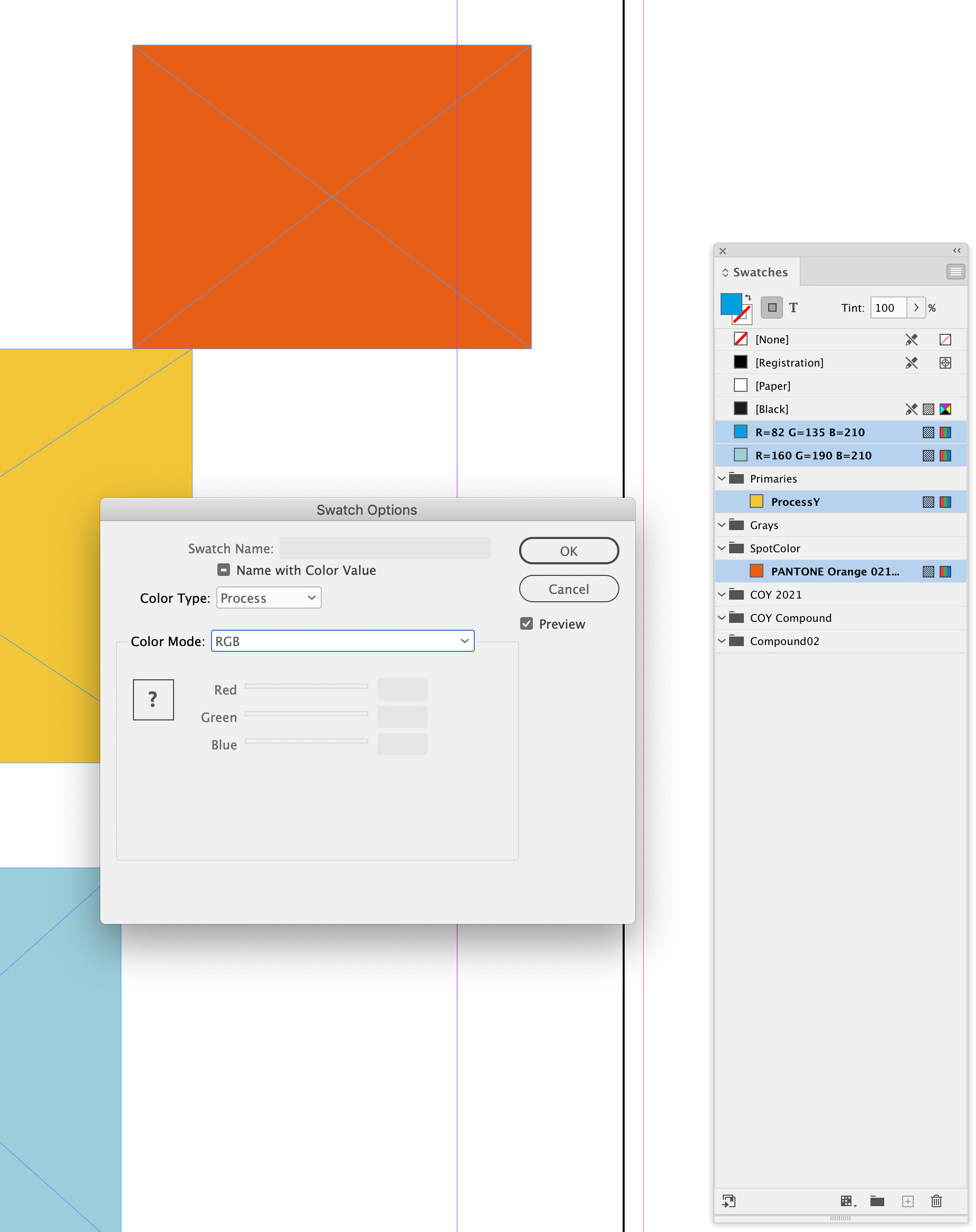Click the [None] non-editable pencil icon
Viewport: 976px width, 1232px height.
912,339
